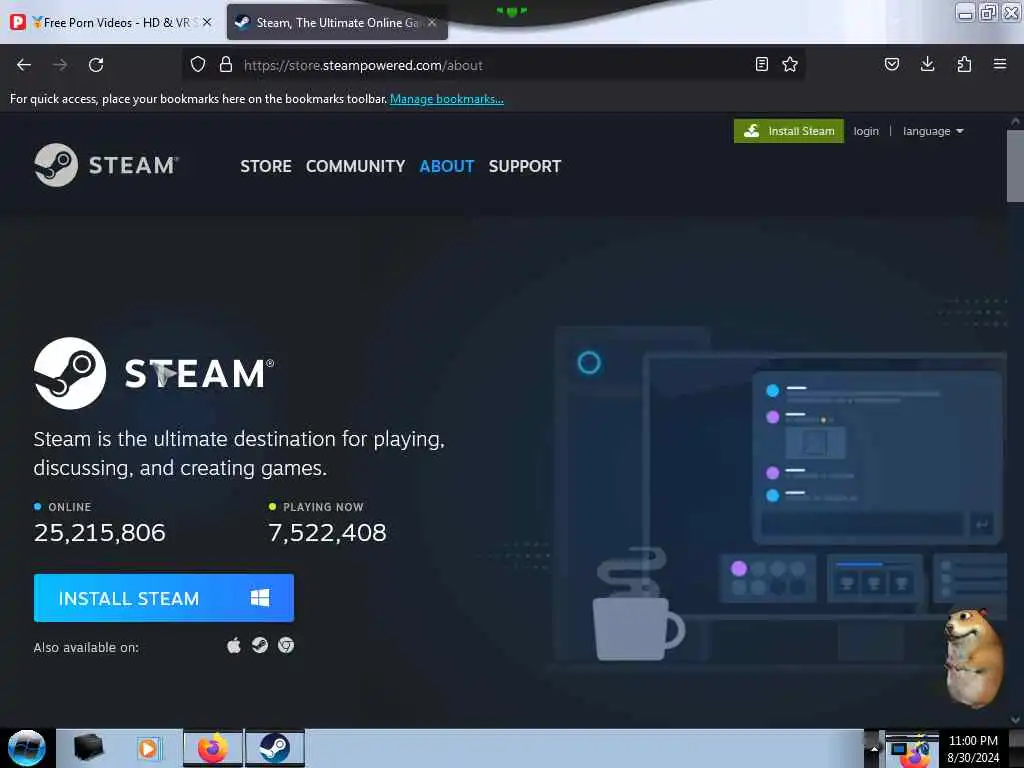Image resolution: width=1024 pixels, height=768 pixels.
Task: Click the forward navigation arrow
Action: (x=60, y=65)
